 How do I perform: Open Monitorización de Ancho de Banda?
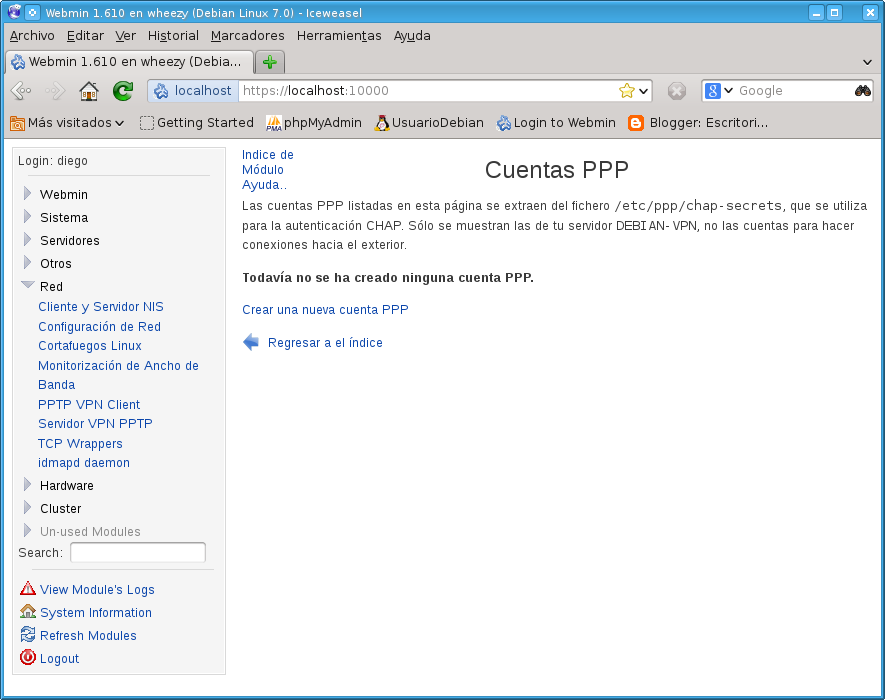tap(119, 375)
